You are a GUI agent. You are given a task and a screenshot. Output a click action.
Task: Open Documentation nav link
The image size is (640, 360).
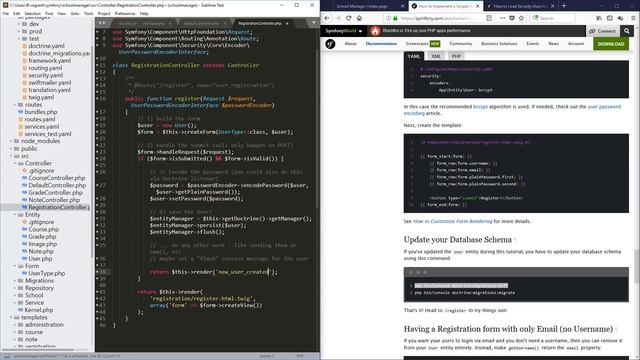381,44
